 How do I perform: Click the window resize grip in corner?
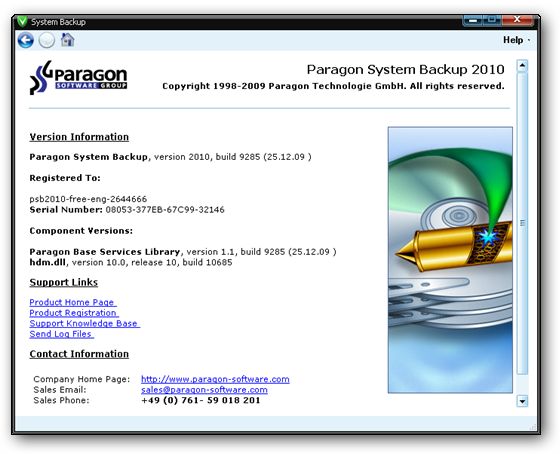pos(533,427)
